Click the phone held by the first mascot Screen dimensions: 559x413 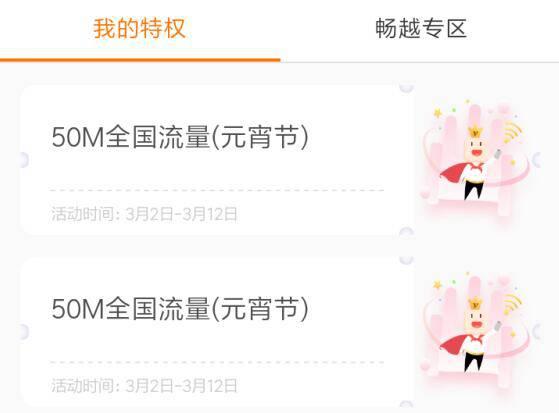tap(498, 153)
